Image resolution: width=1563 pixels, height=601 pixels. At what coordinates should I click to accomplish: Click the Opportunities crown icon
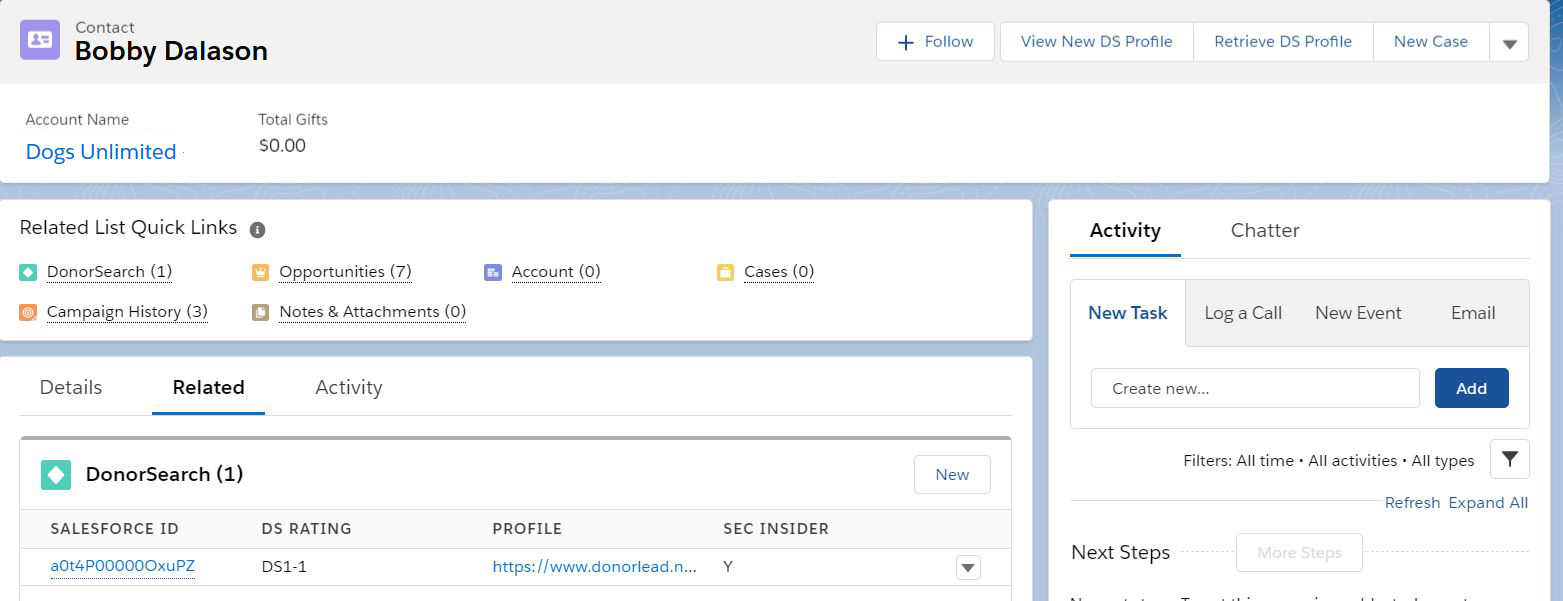point(261,272)
